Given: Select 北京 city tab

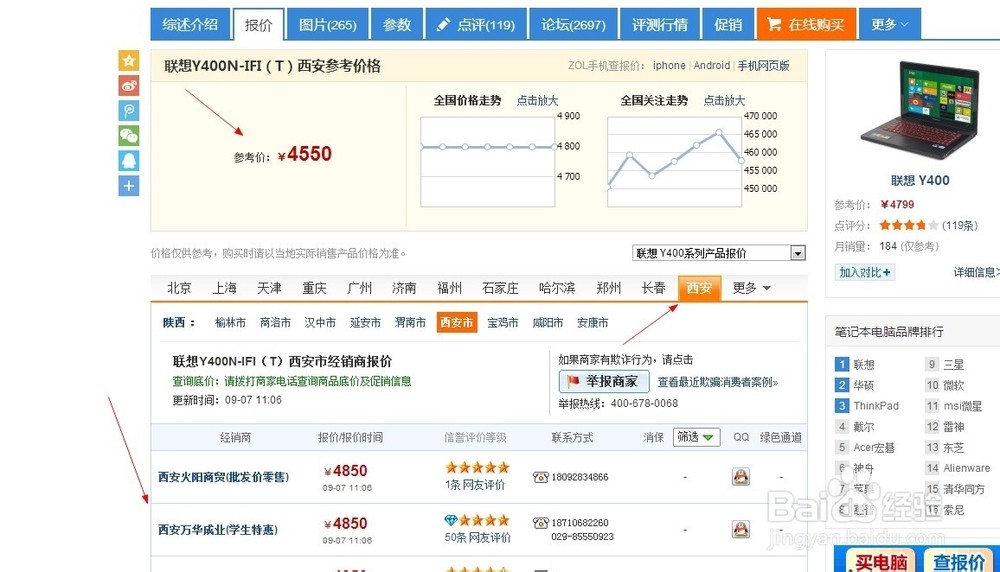Looking at the screenshot, I should click(x=179, y=288).
